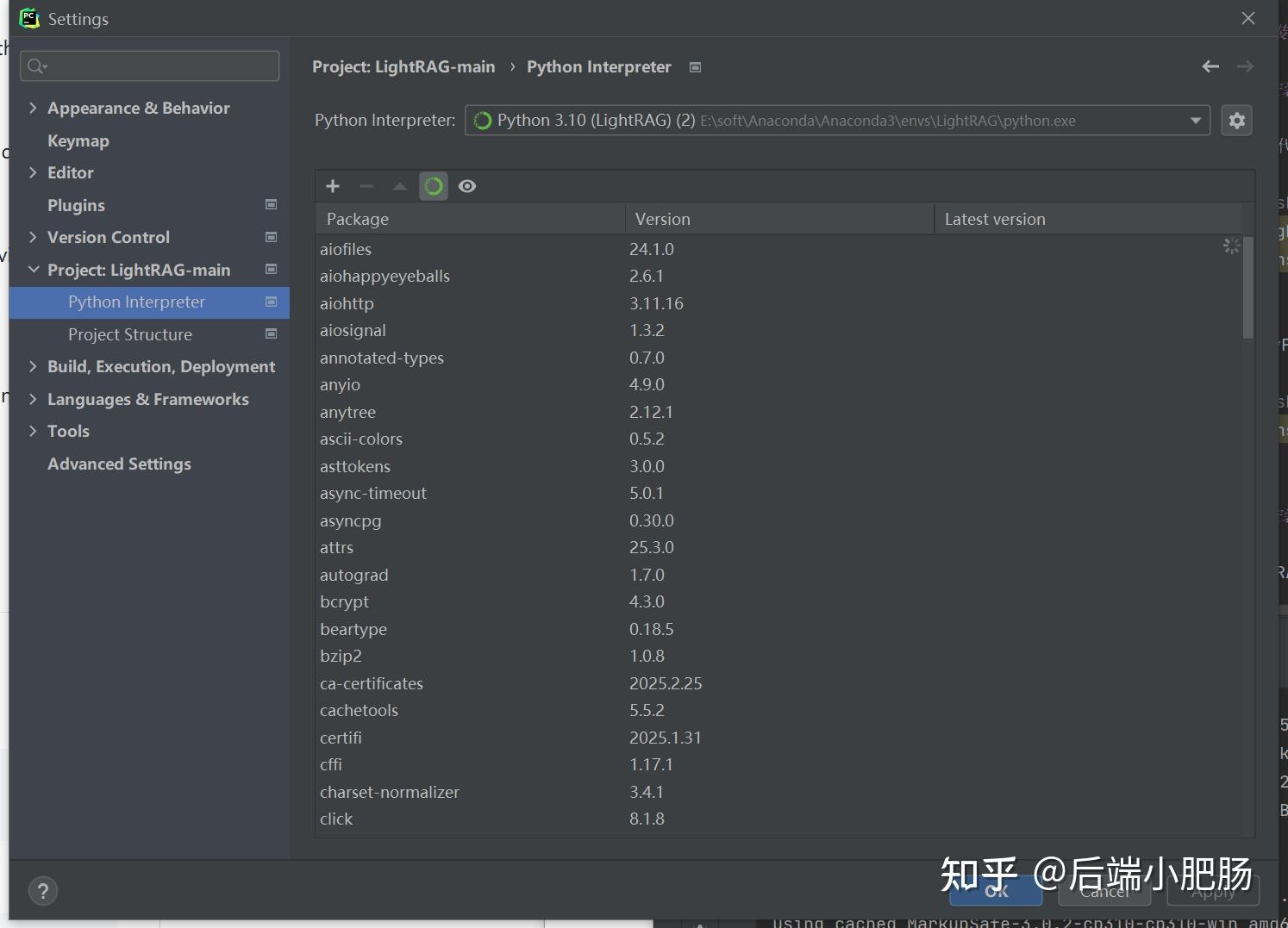
Task: Select the bzip2 package row
Action: (x=779, y=656)
